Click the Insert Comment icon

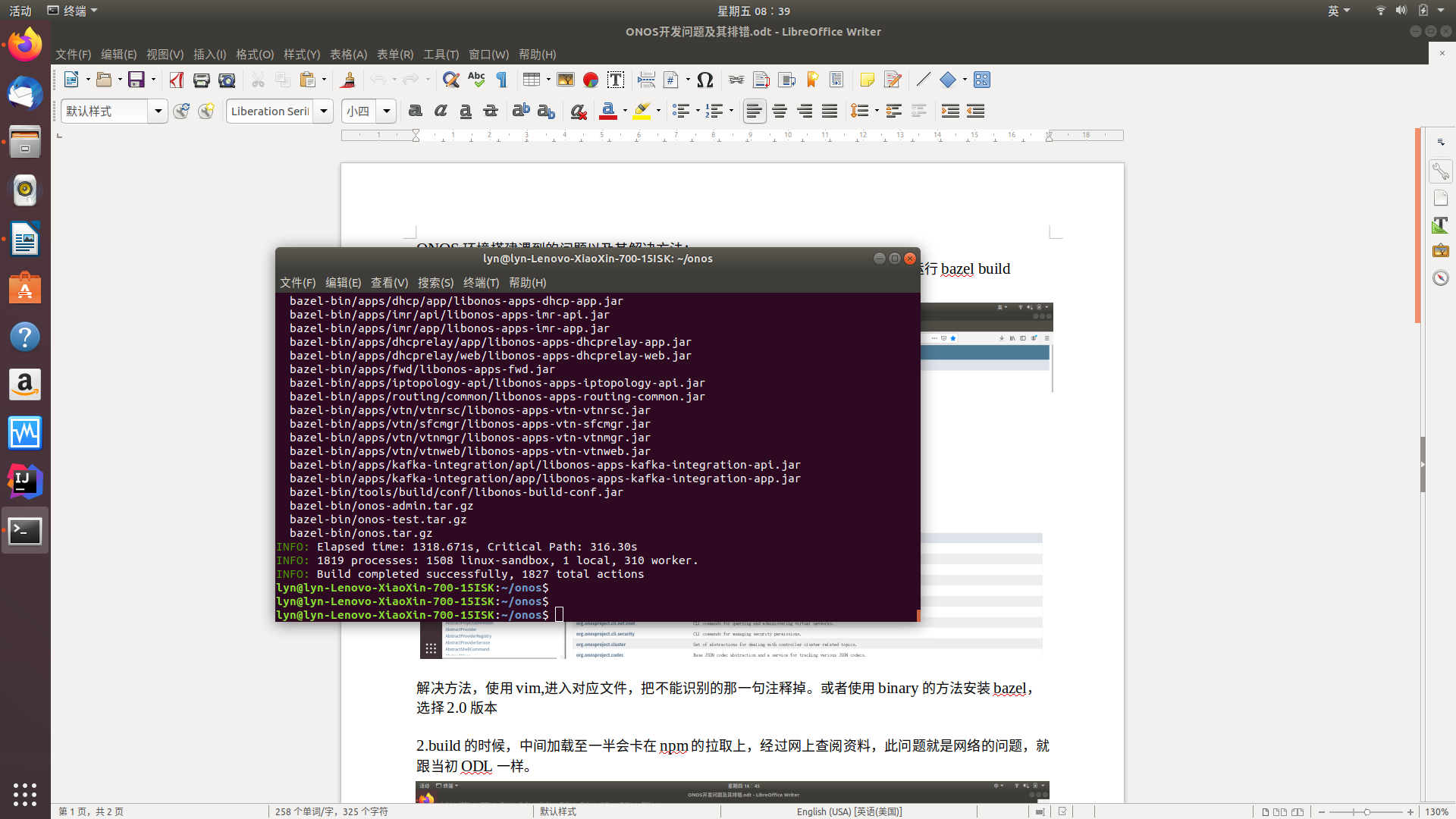point(867,80)
